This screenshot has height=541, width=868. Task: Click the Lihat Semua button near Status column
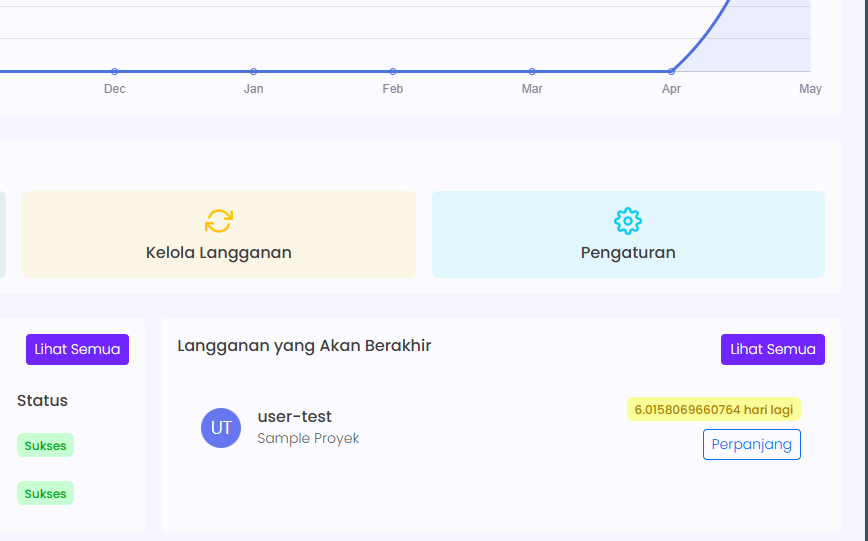click(x=78, y=349)
